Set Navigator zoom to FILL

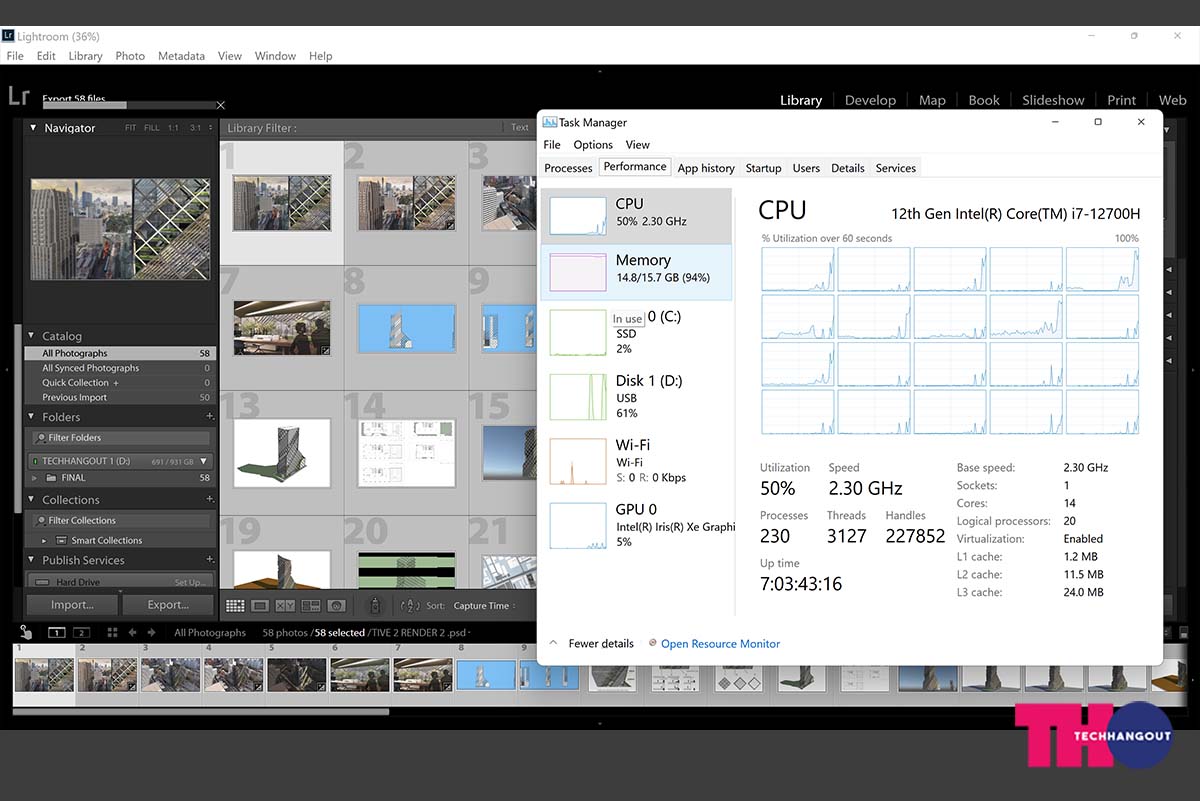pos(152,128)
